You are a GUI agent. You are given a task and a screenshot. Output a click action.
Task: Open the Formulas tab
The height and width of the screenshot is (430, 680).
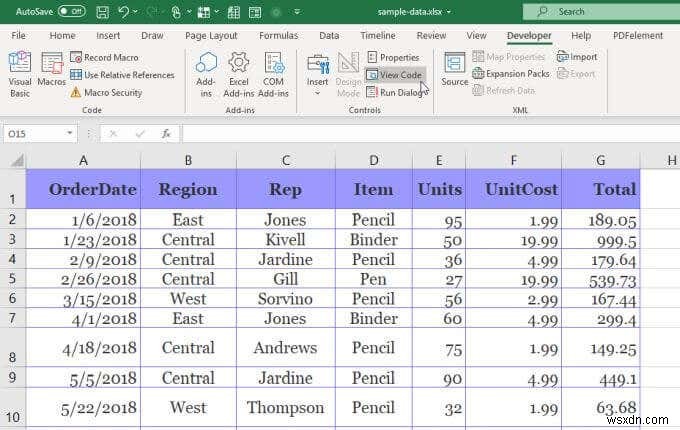tap(278, 36)
